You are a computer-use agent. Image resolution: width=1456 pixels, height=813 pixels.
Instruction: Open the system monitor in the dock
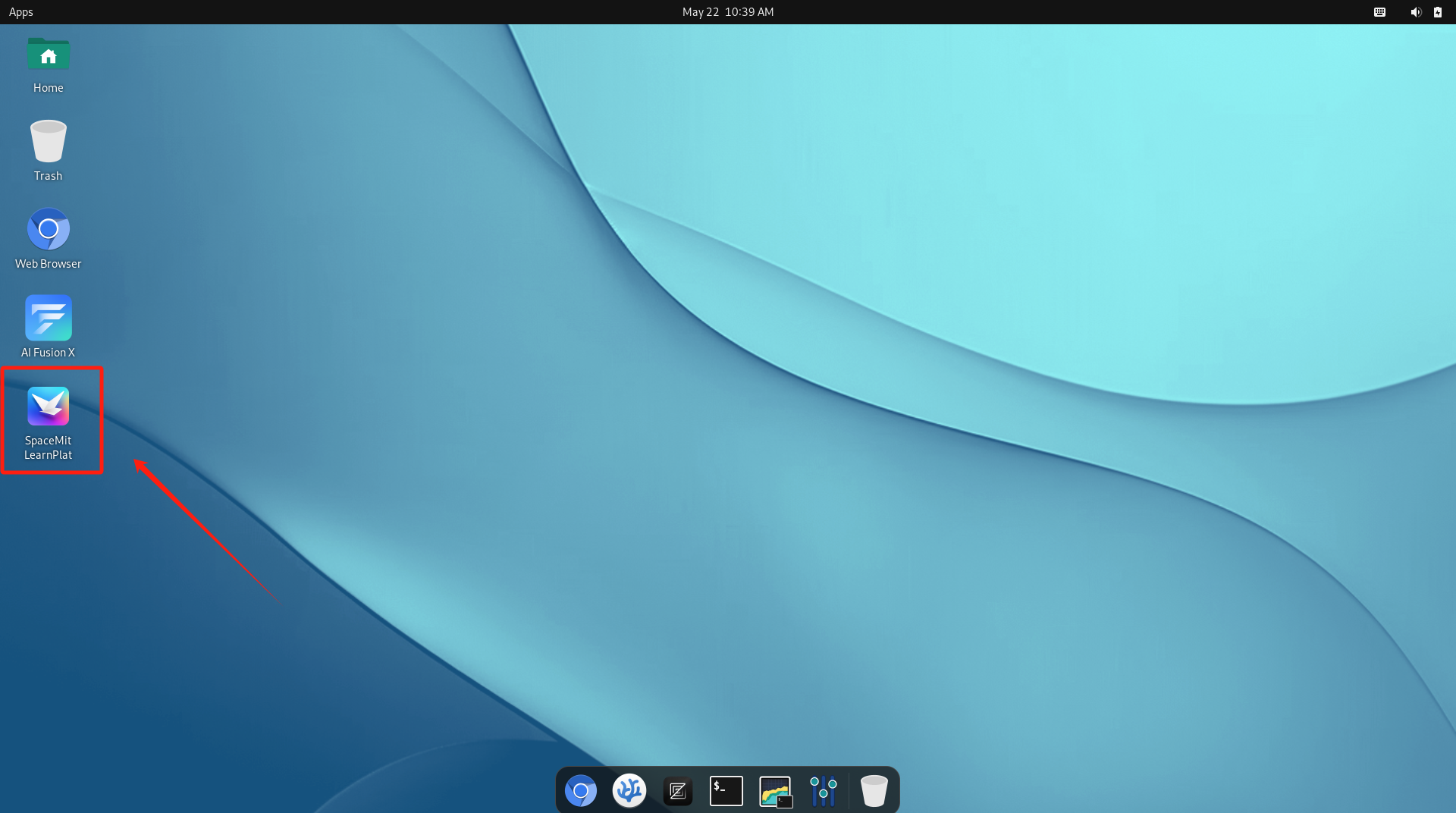click(775, 791)
